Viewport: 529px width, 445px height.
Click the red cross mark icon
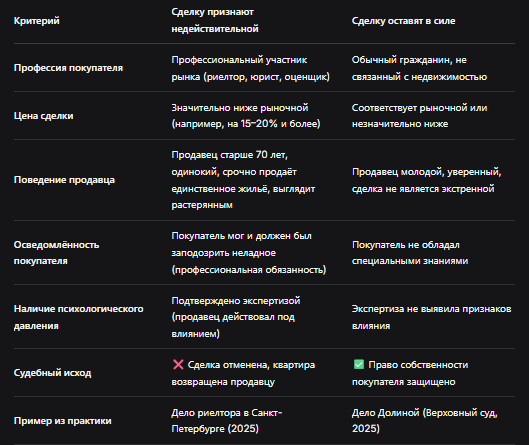point(178,364)
